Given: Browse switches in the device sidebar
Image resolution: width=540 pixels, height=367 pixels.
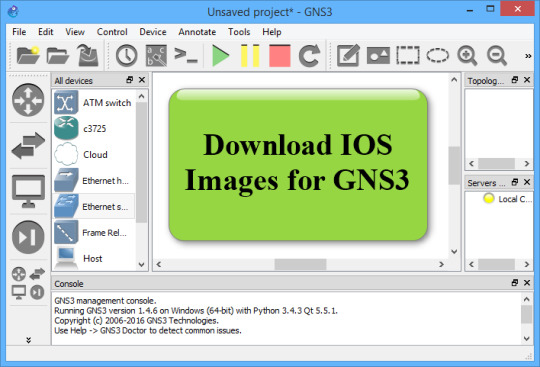Looking at the screenshot, I should (x=28, y=146).
